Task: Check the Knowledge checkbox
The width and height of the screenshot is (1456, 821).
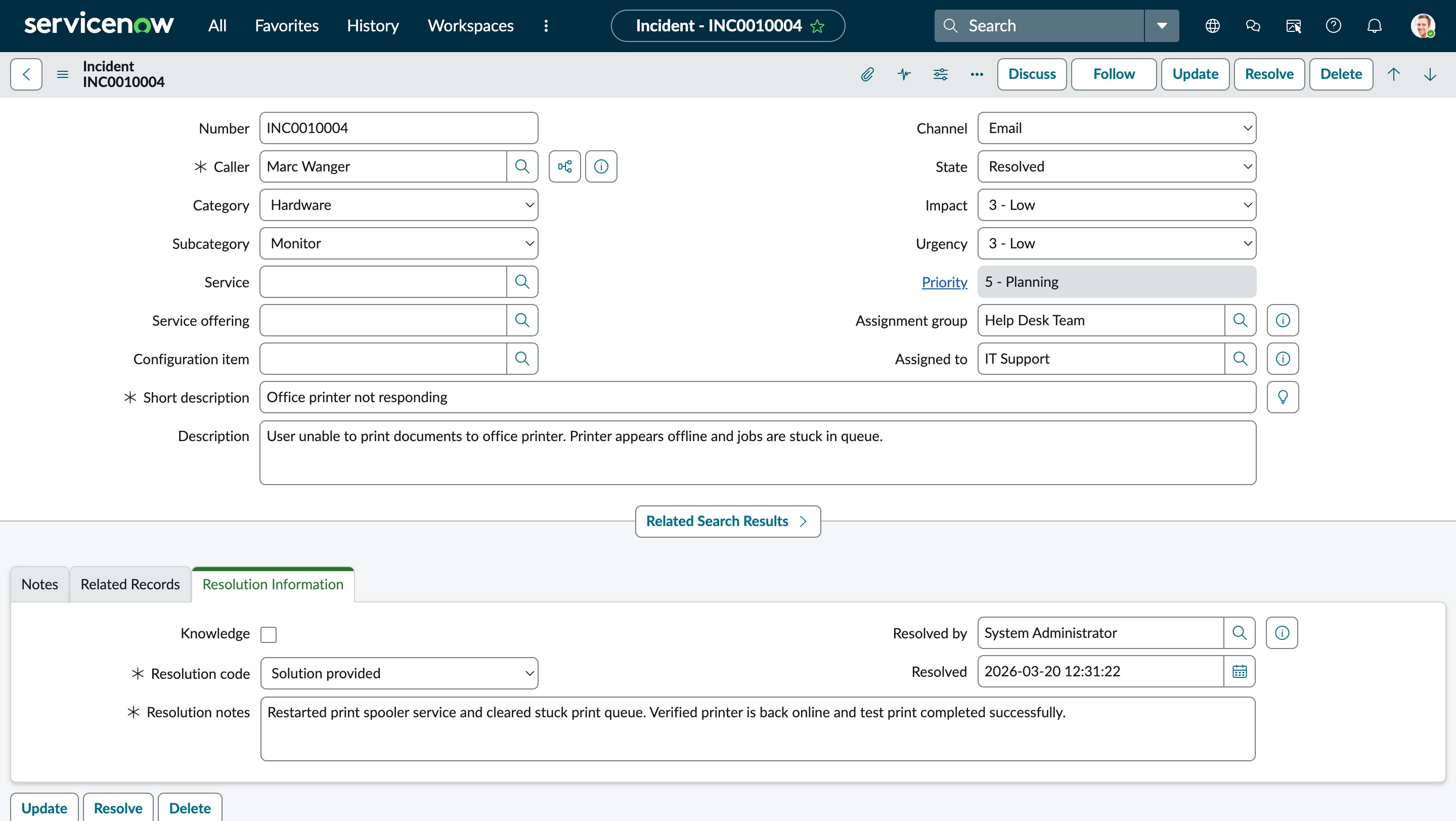Action: pyautogui.click(x=269, y=634)
